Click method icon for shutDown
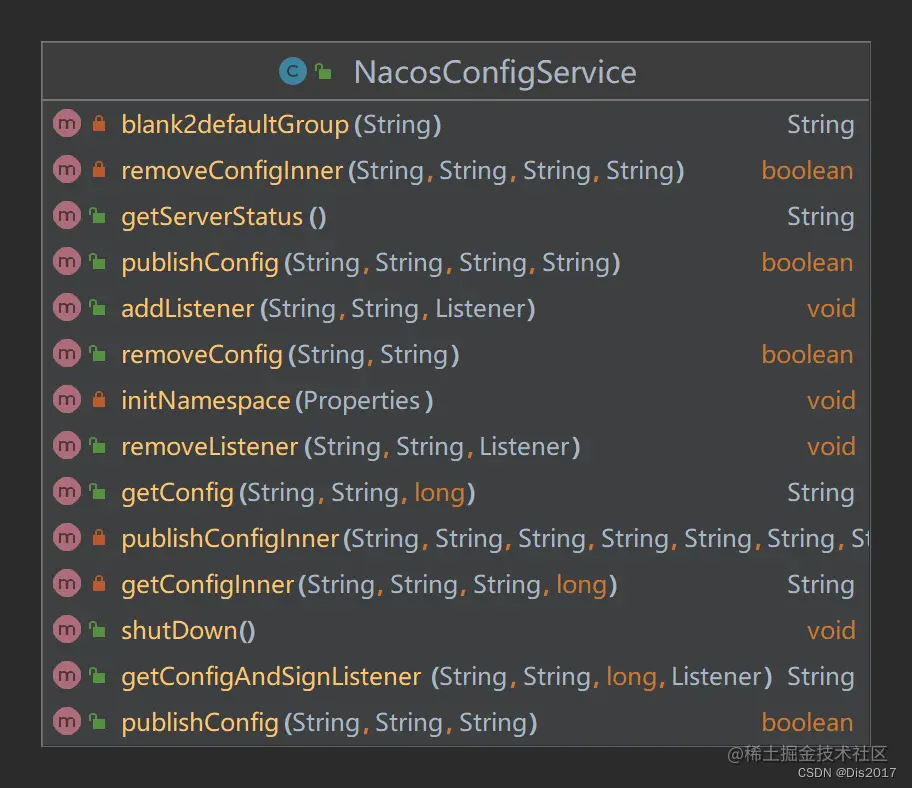 pyautogui.click(x=67, y=629)
